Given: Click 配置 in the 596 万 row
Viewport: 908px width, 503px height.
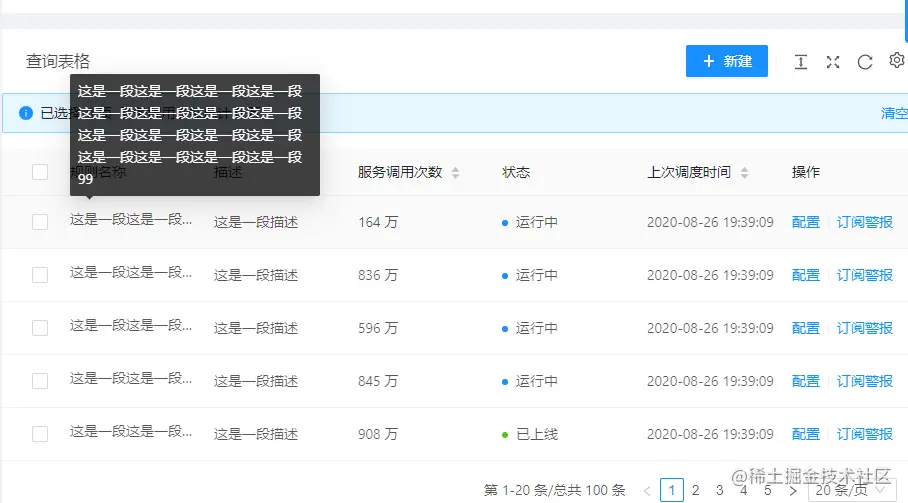Looking at the screenshot, I should point(806,328).
